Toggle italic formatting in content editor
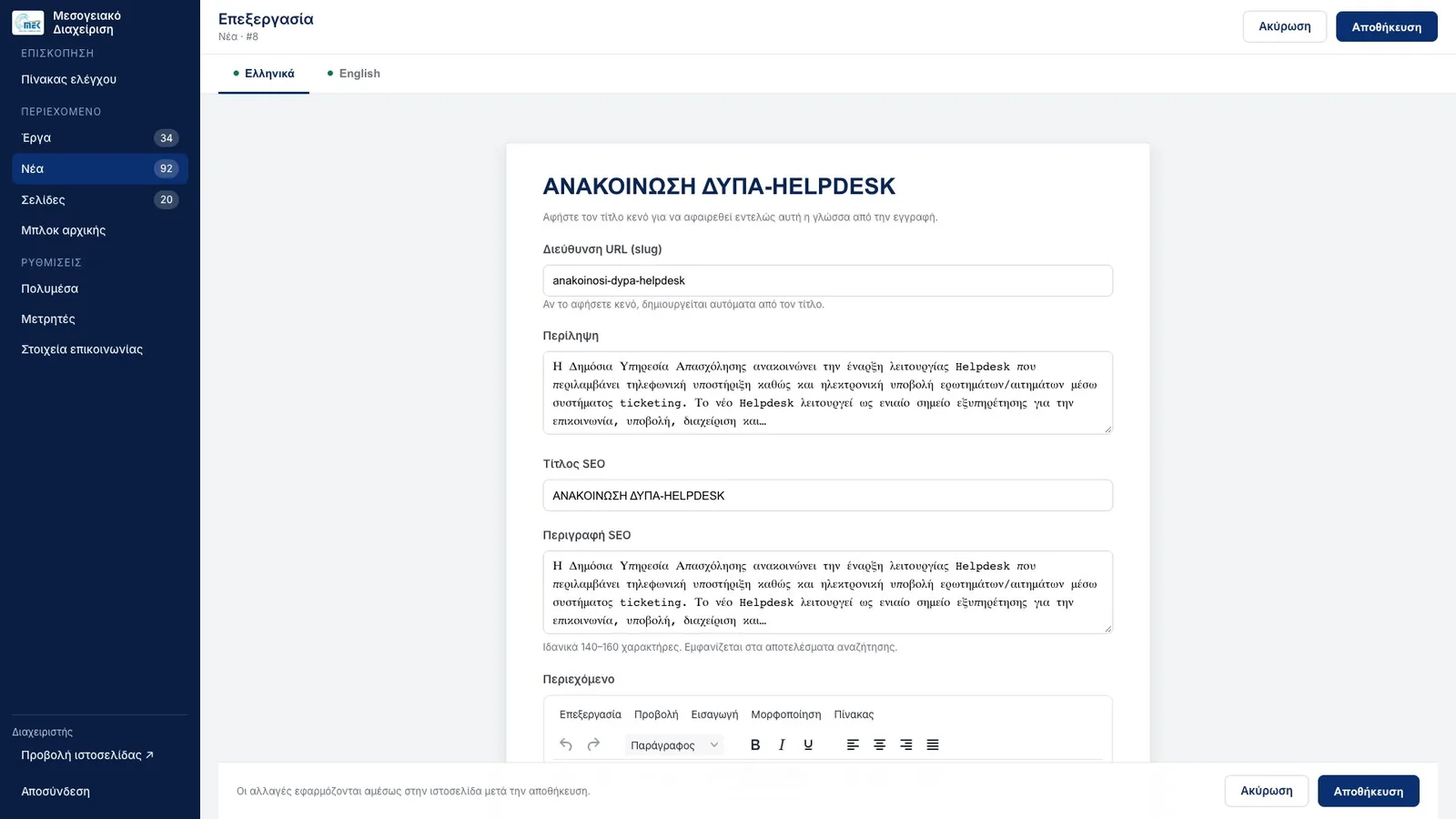The width and height of the screenshot is (1456, 819). [x=782, y=744]
